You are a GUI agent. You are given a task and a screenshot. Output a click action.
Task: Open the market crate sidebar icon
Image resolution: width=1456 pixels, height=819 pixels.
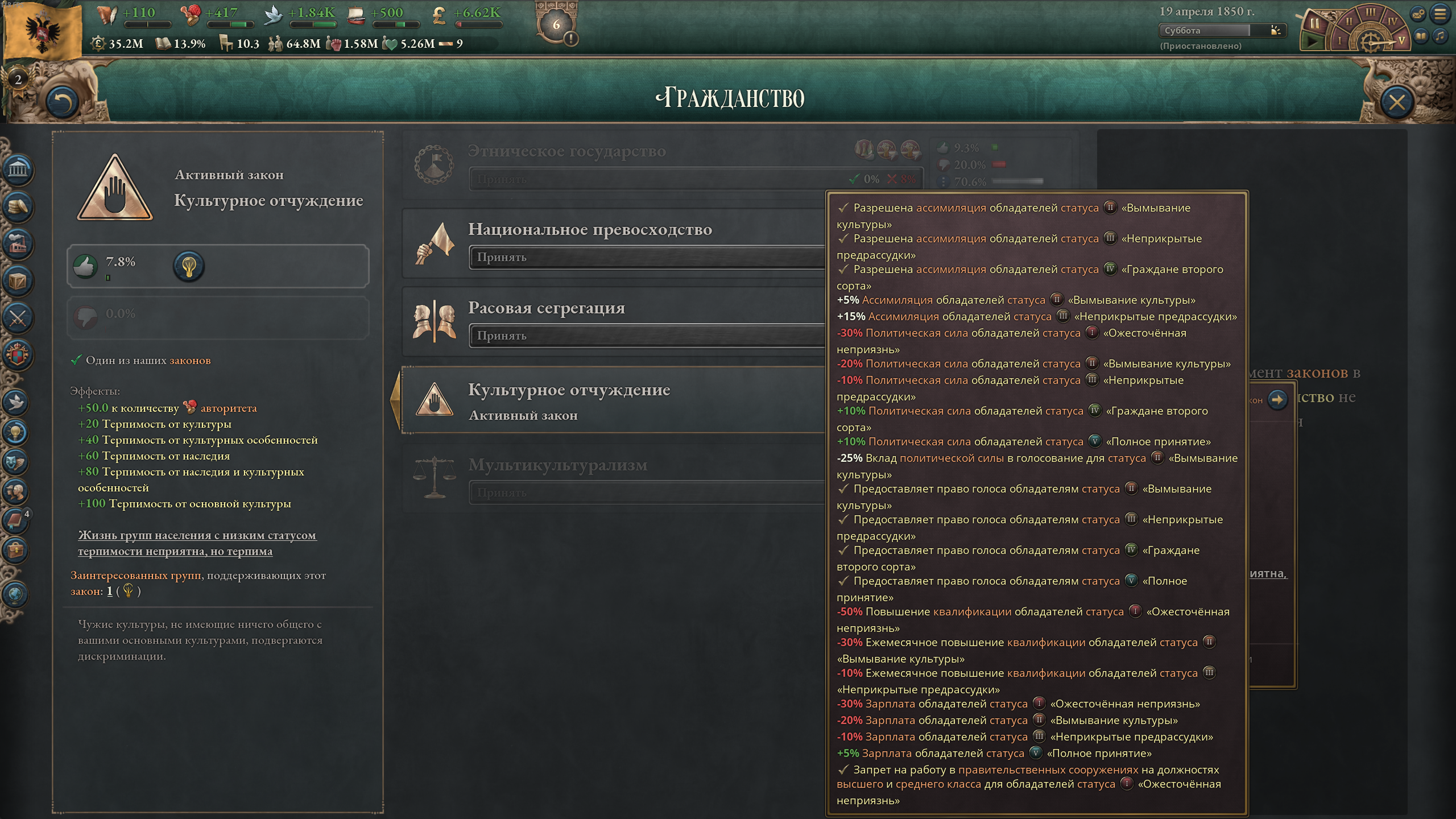[18, 281]
